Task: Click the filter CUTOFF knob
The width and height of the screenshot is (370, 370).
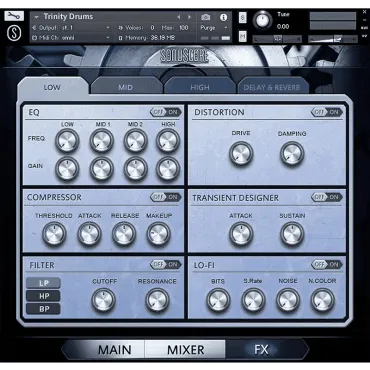Action: (104, 300)
